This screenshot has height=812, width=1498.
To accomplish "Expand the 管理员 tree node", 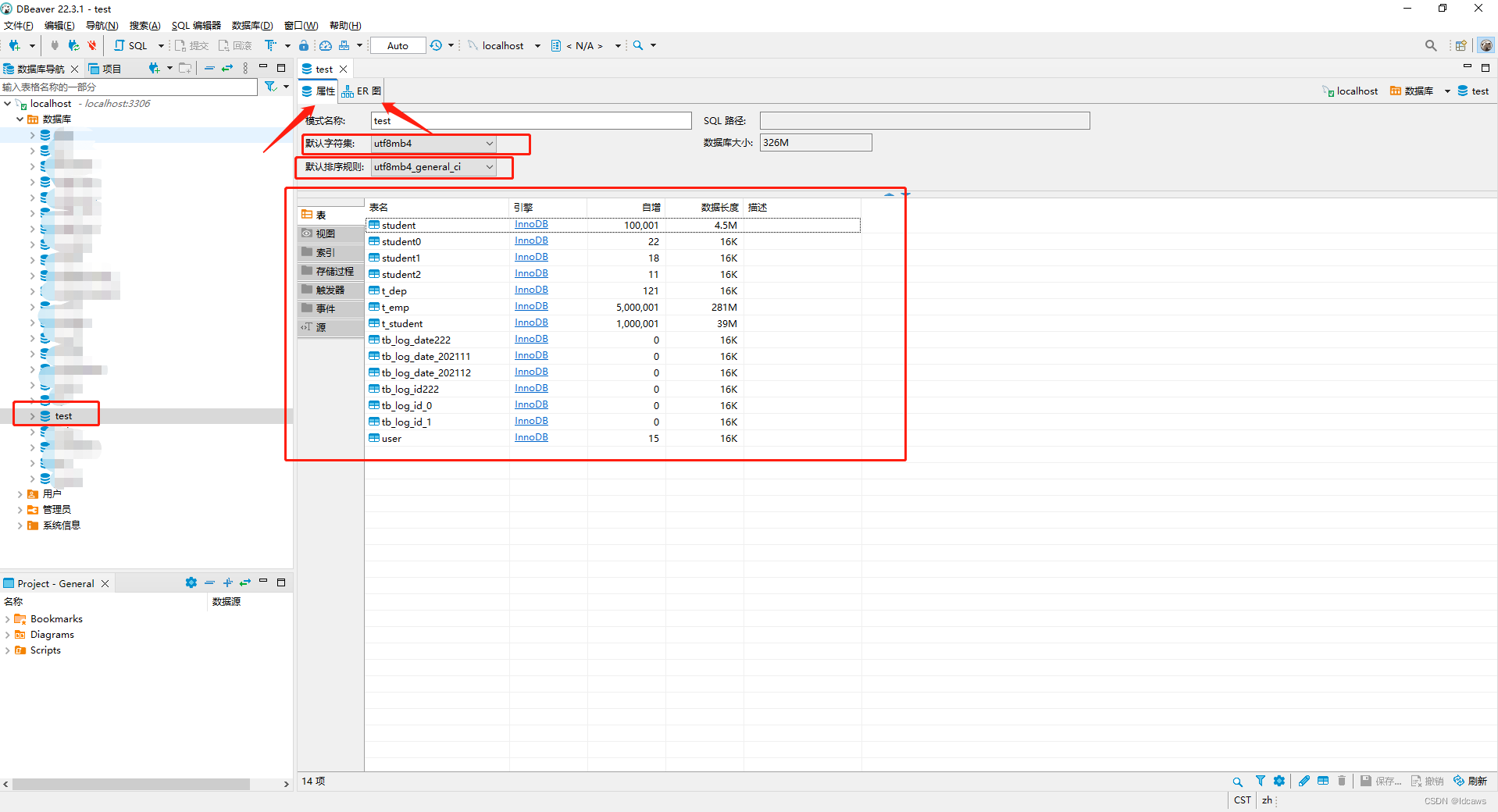I will pos(20,509).
